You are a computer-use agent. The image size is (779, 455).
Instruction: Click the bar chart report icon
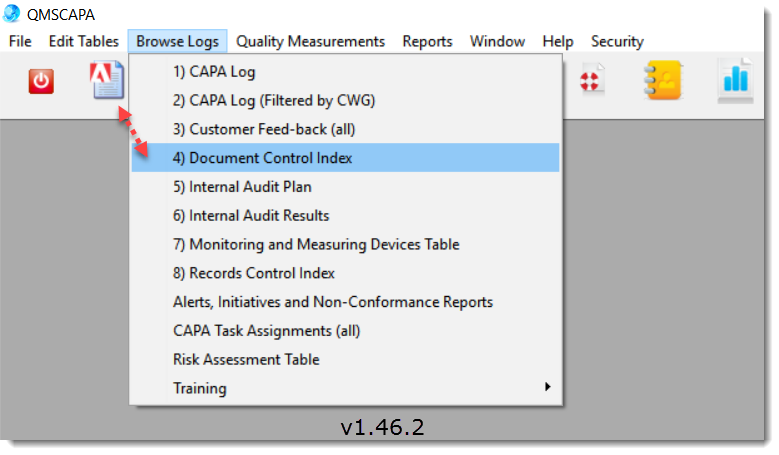pos(735,81)
